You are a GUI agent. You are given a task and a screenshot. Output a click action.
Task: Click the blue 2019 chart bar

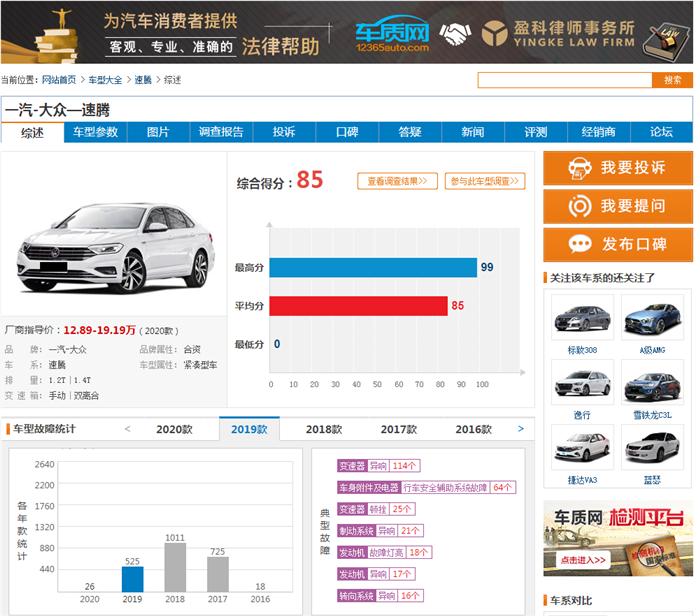pos(133,579)
